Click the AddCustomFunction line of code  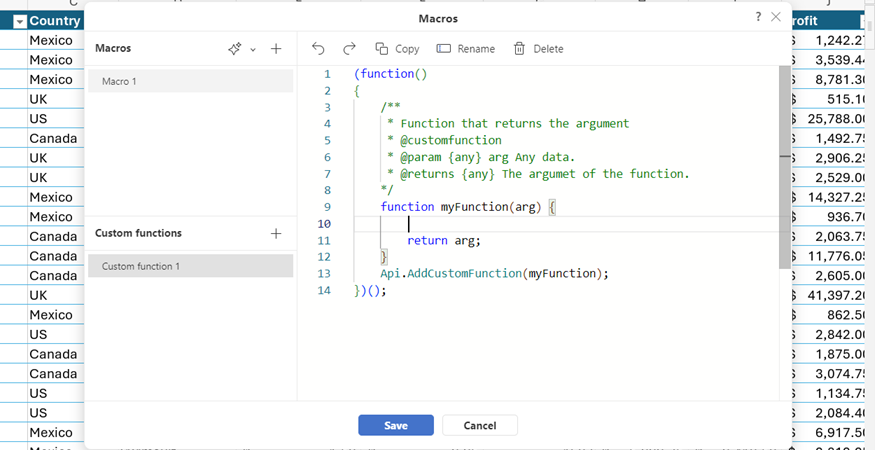coord(494,274)
